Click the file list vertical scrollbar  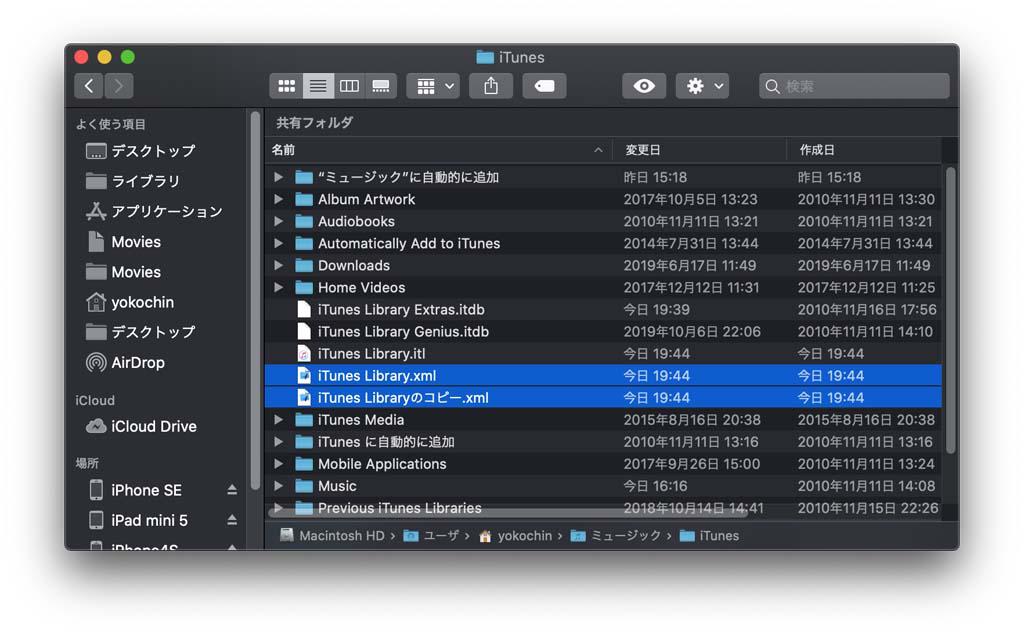(950, 311)
